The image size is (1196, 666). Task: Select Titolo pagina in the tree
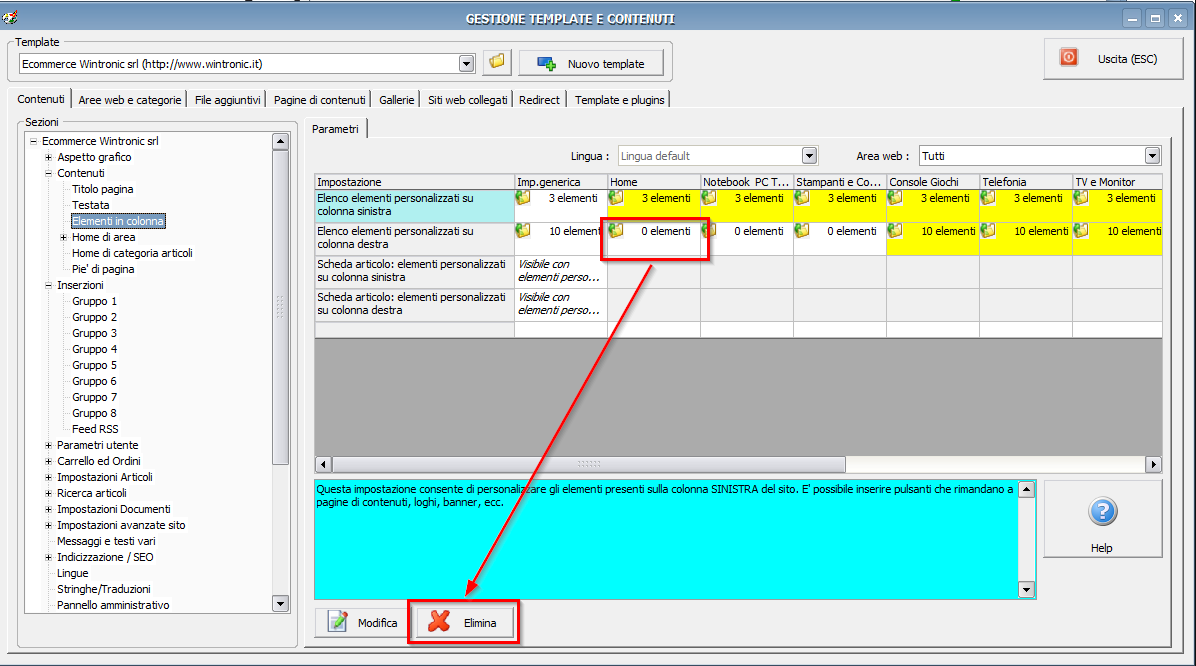103,189
